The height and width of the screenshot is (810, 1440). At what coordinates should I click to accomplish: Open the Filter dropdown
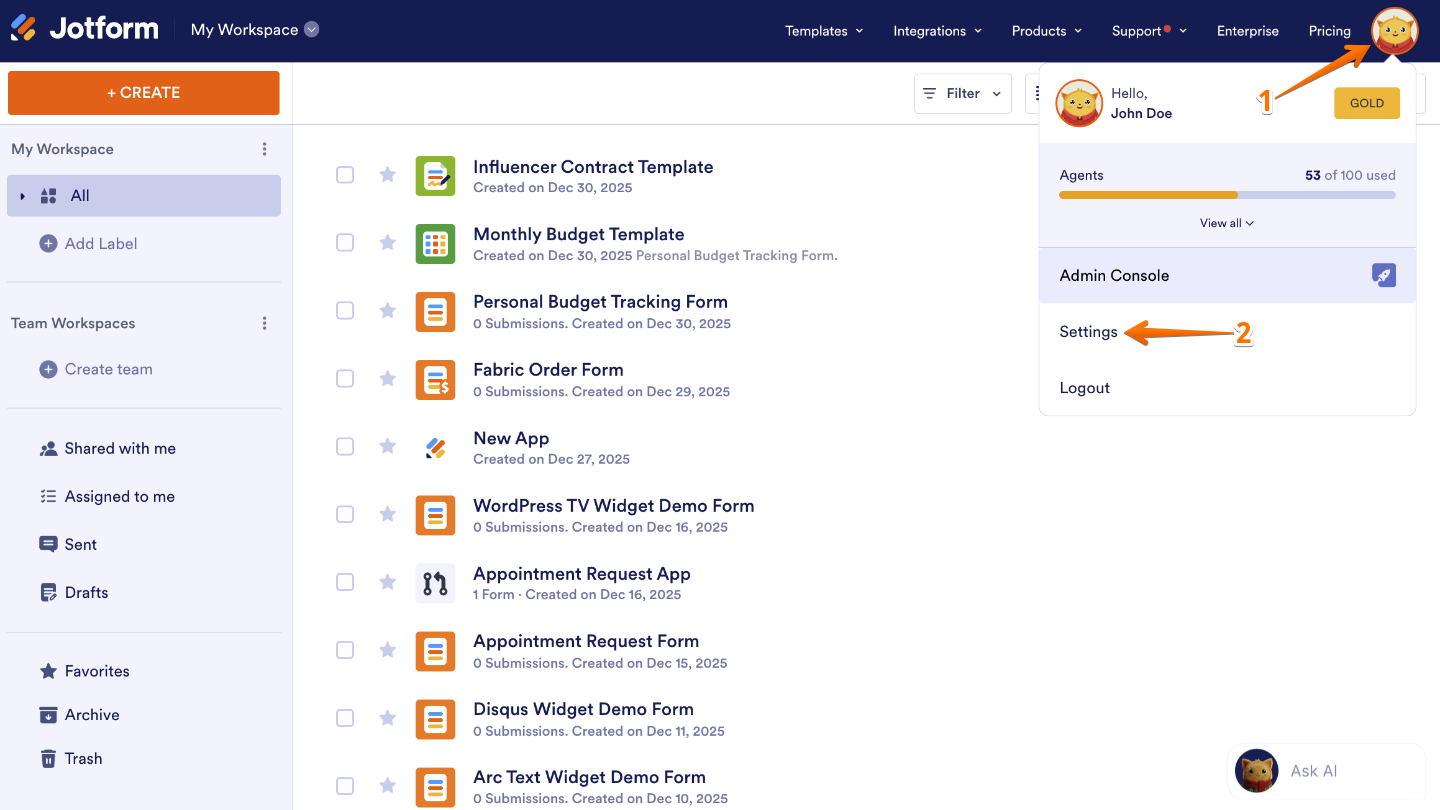tap(961, 93)
